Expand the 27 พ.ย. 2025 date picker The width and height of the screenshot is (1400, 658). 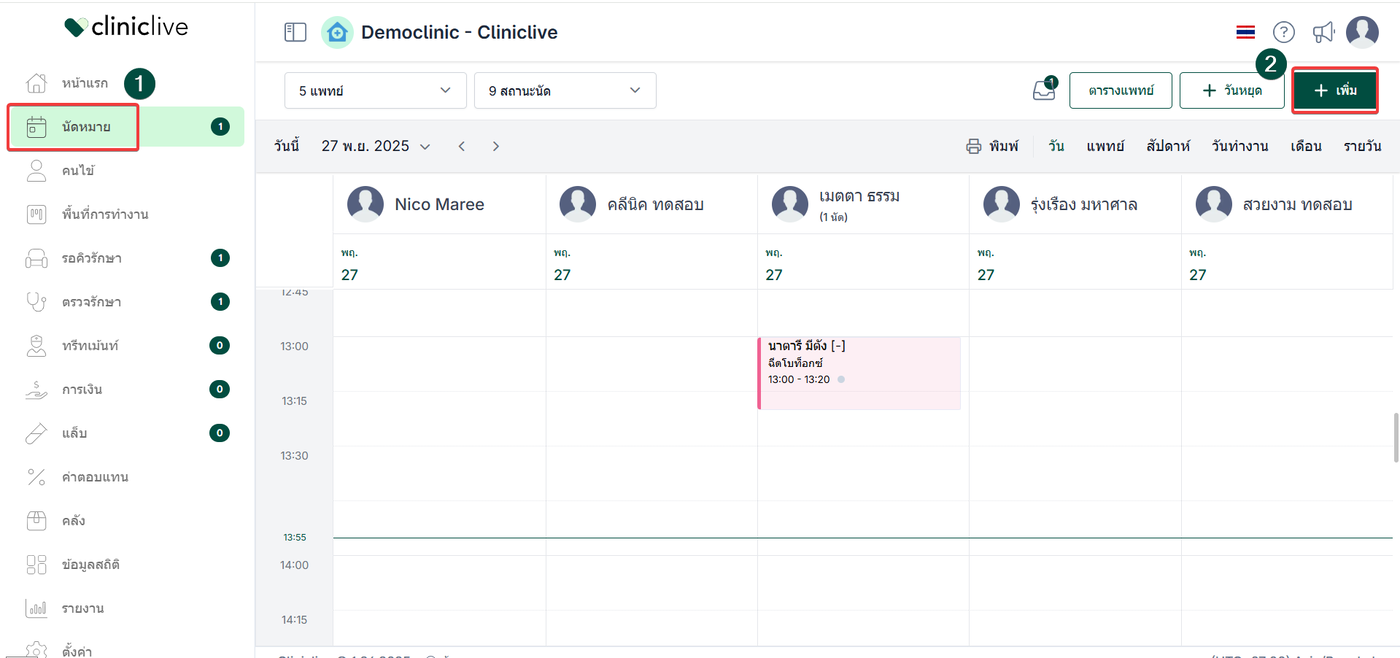375,146
